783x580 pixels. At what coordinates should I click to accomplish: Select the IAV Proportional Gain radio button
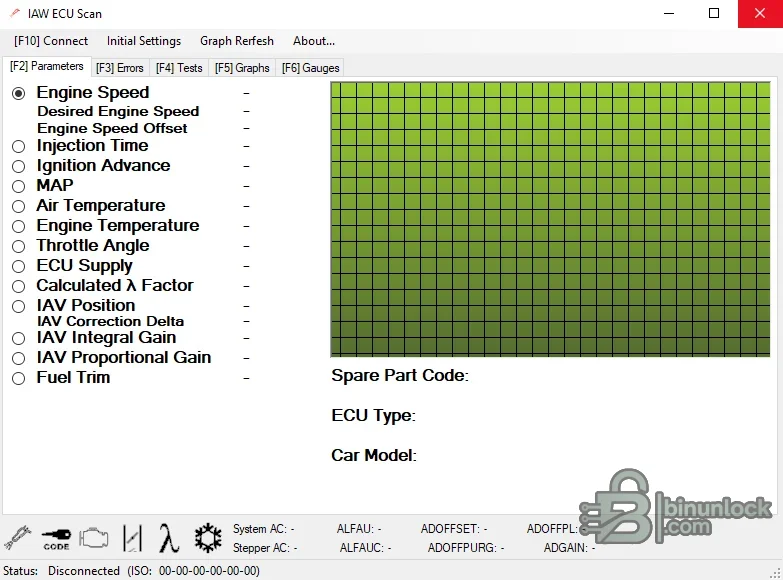coord(18,358)
